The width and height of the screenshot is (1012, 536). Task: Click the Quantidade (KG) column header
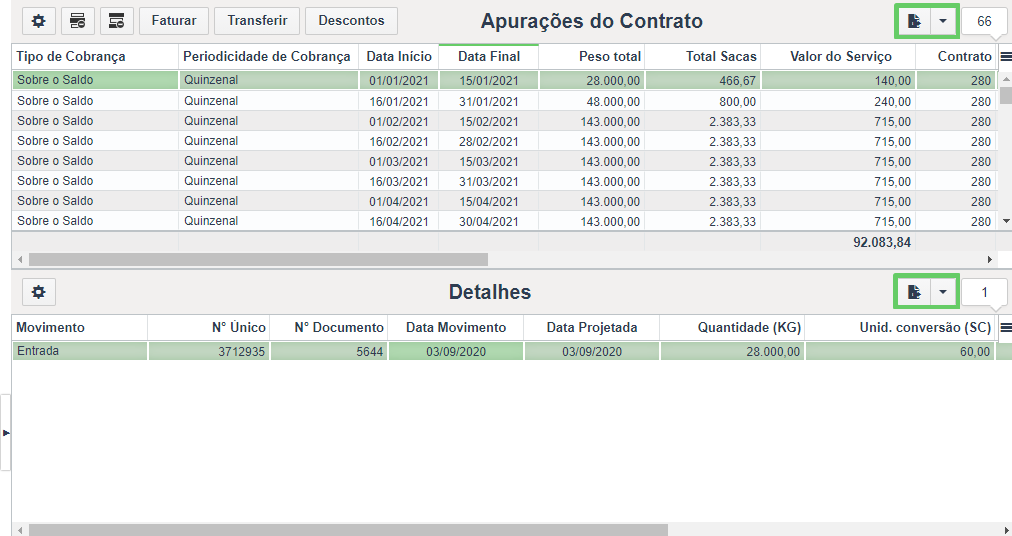coord(732,327)
